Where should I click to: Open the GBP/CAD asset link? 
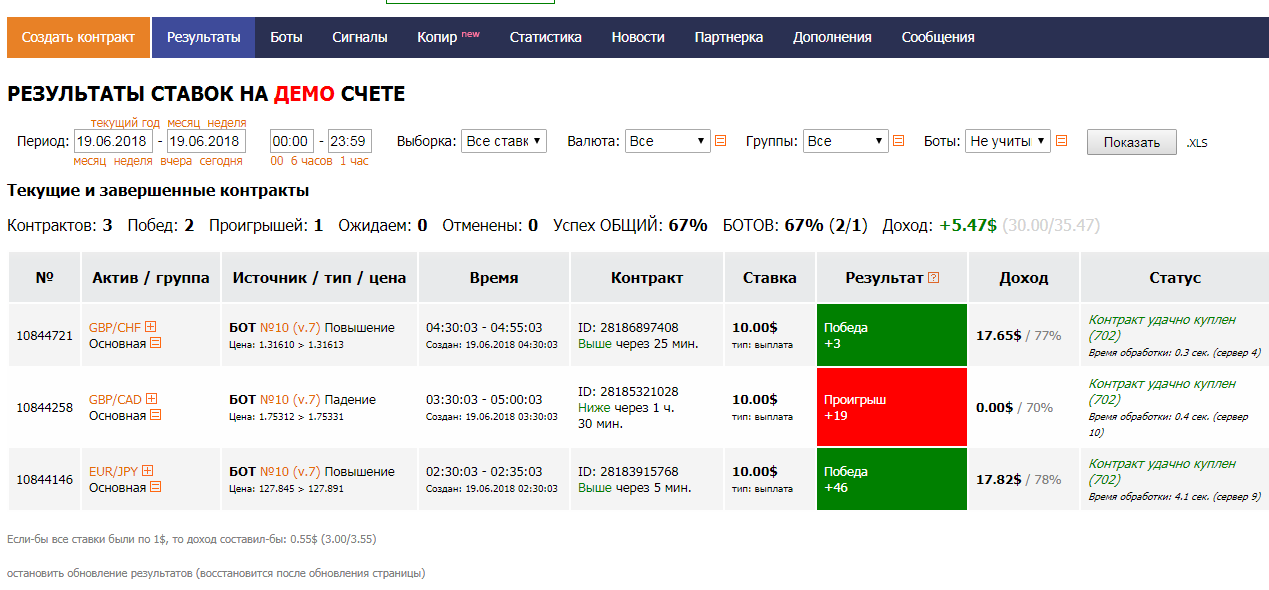click(115, 399)
